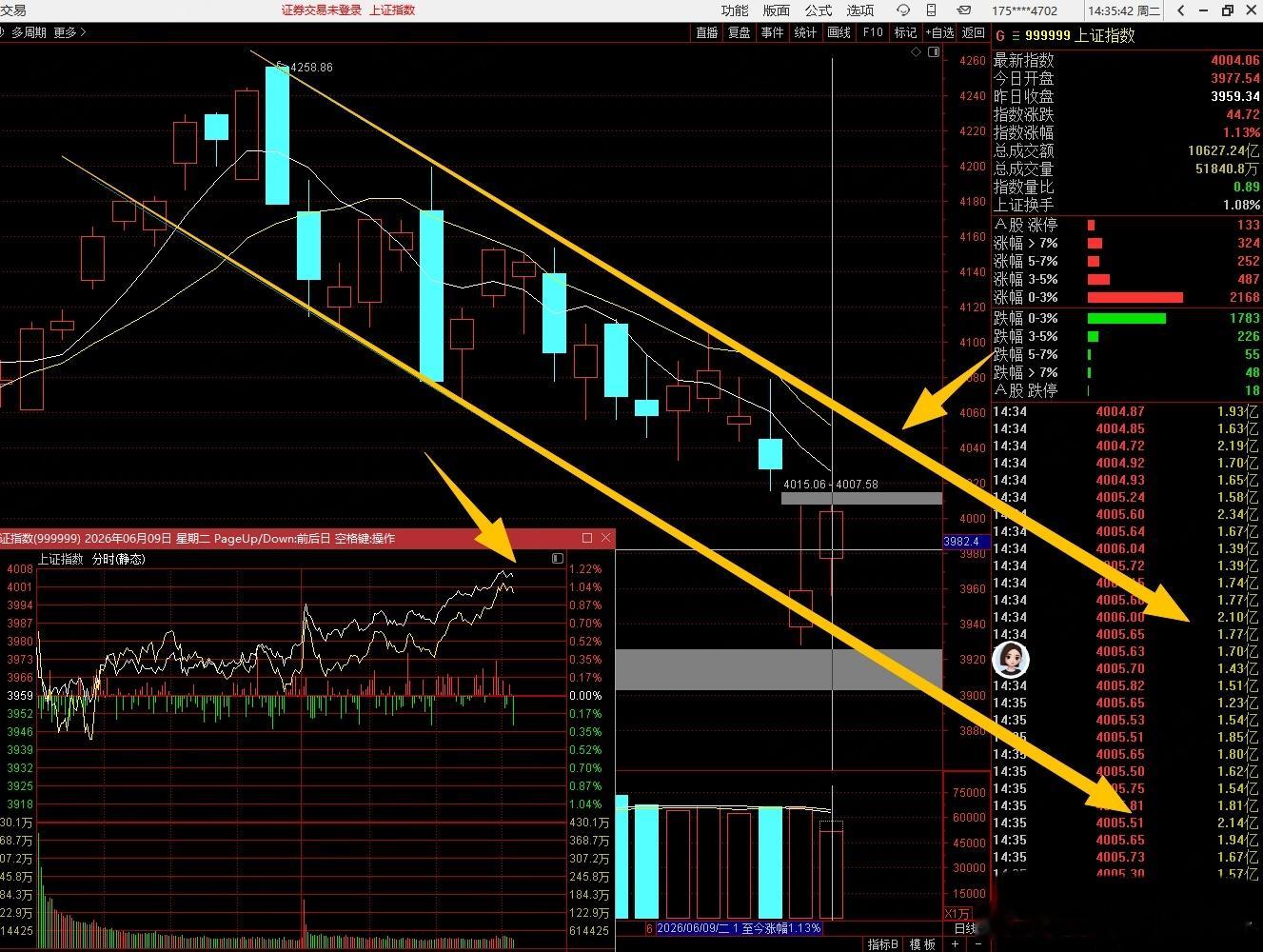Open the list icon beside 999999
The height and width of the screenshot is (952, 1263).
(x=1016, y=36)
